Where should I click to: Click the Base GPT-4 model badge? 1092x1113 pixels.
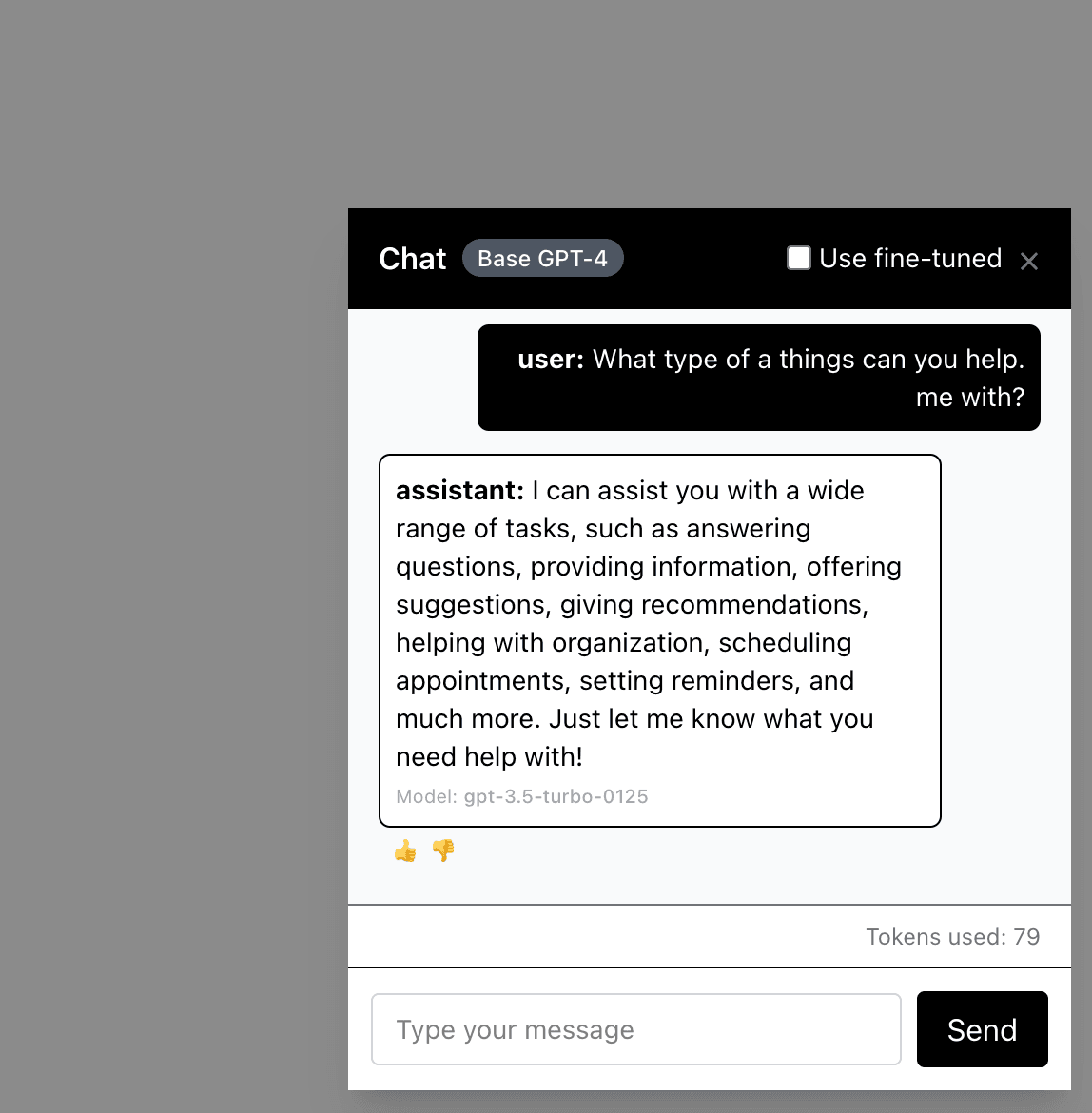(542, 259)
